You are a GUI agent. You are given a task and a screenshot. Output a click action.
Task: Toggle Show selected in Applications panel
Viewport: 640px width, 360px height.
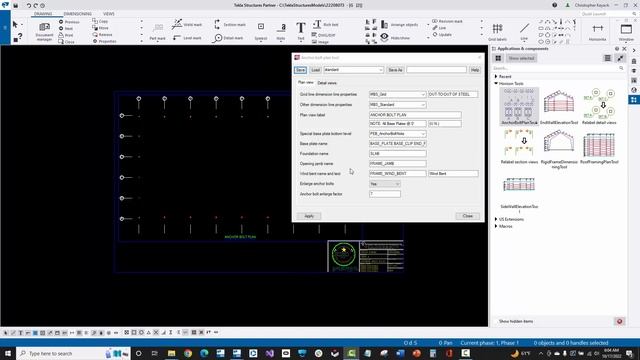click(x=521, y=58)
